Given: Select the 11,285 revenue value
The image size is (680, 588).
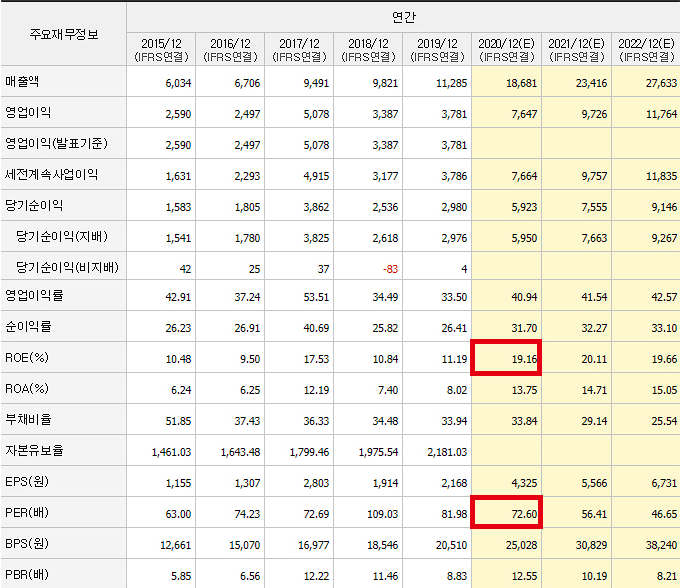Looking at the screenshot, I should pyautogui.click(x=451, y=83).
